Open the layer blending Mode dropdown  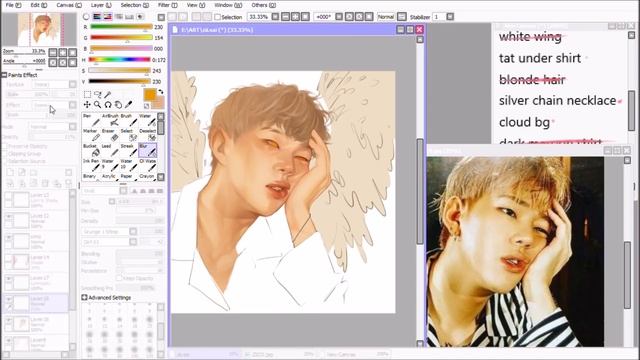[x=72, y=127]
